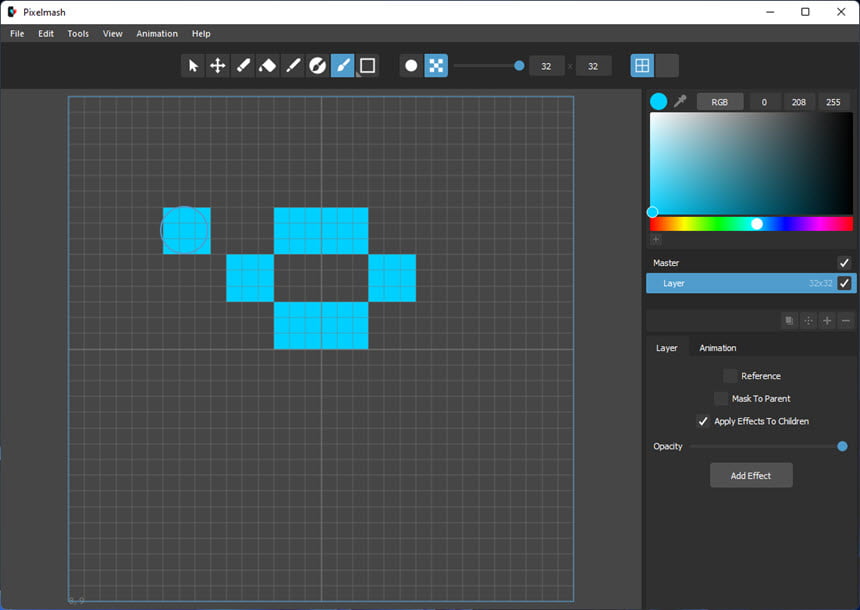
Task: Select the Layer 32x32 row
Action: [751, 283]
